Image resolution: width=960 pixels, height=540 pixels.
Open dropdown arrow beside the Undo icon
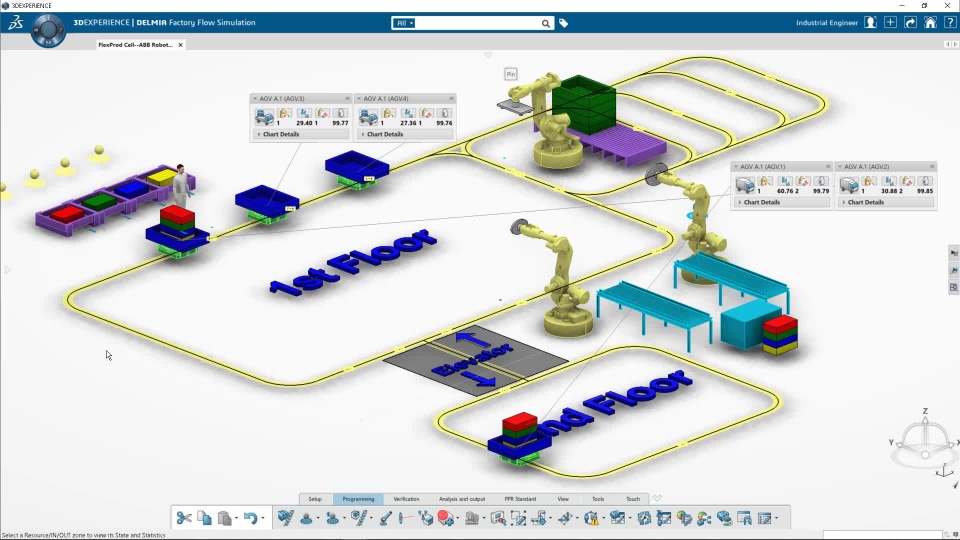[263, 519]
